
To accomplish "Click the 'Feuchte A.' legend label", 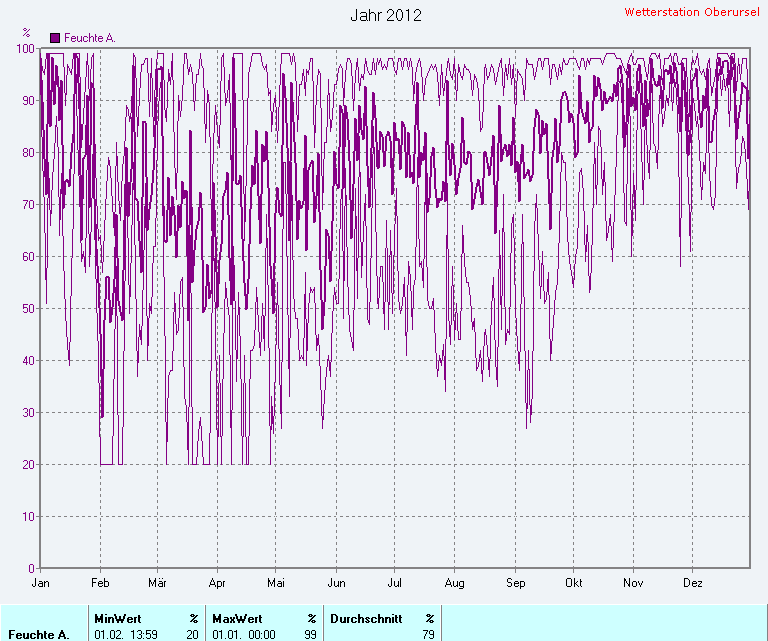I will pyautogui.click(x=90, y=38).
